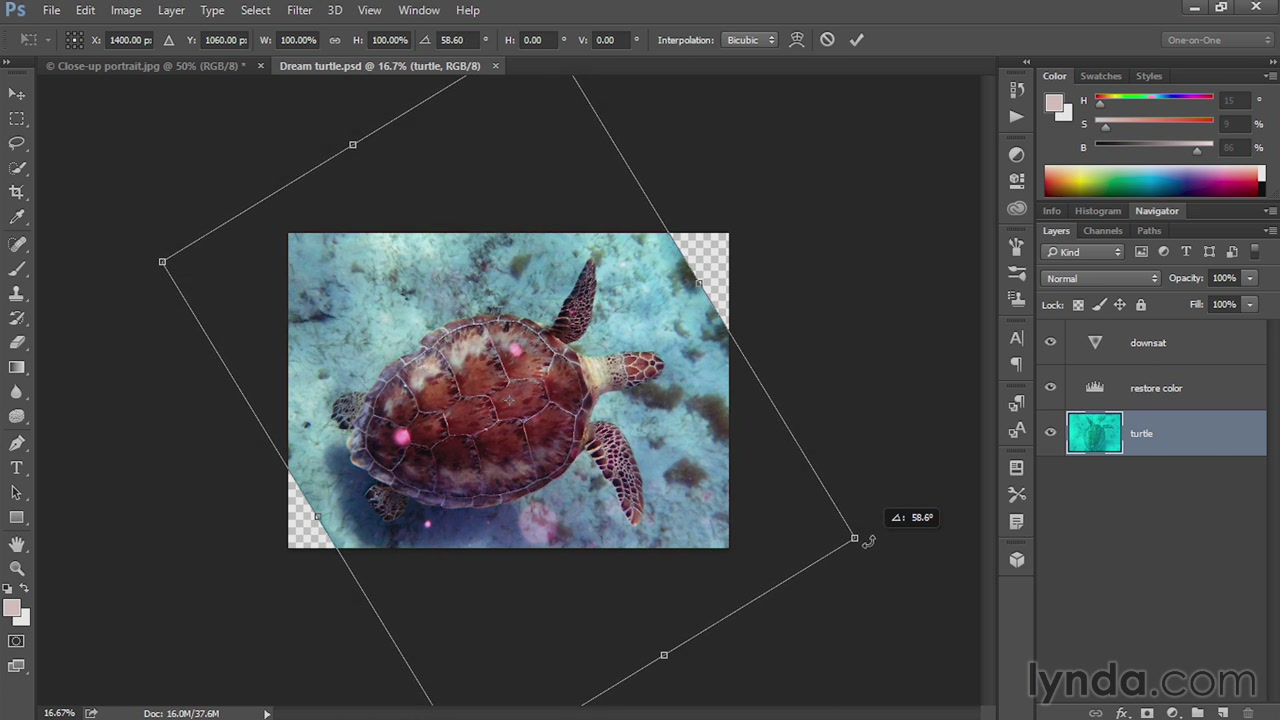Toggle lock position icon
This screenshot has height=720, width=1280.
[x=1120, y=305]
